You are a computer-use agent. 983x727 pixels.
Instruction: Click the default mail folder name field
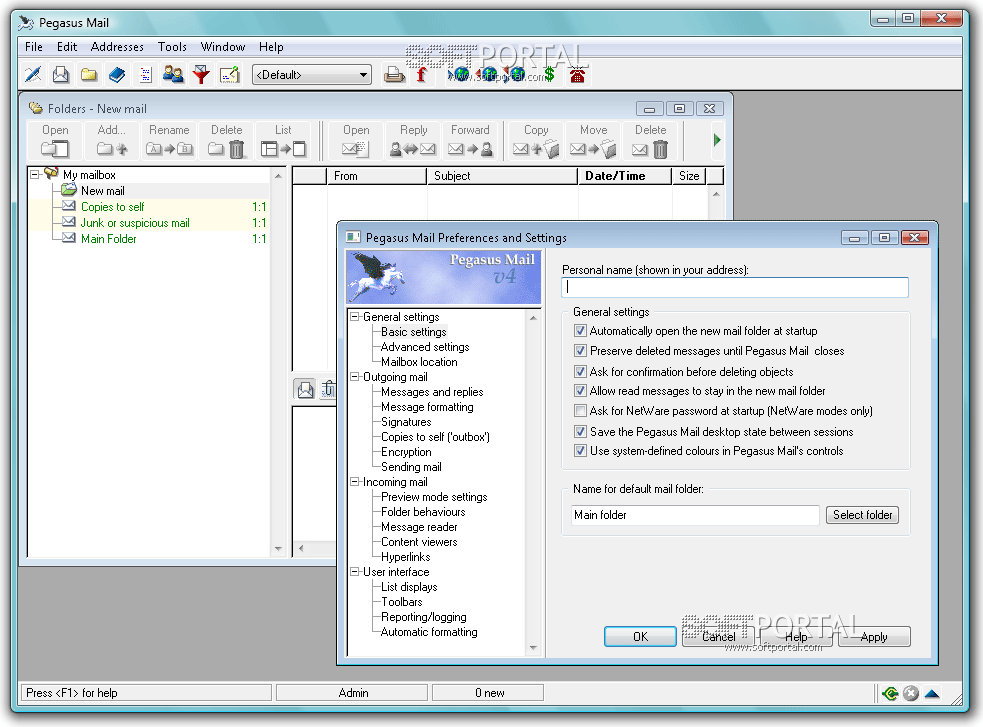(695, 515)
